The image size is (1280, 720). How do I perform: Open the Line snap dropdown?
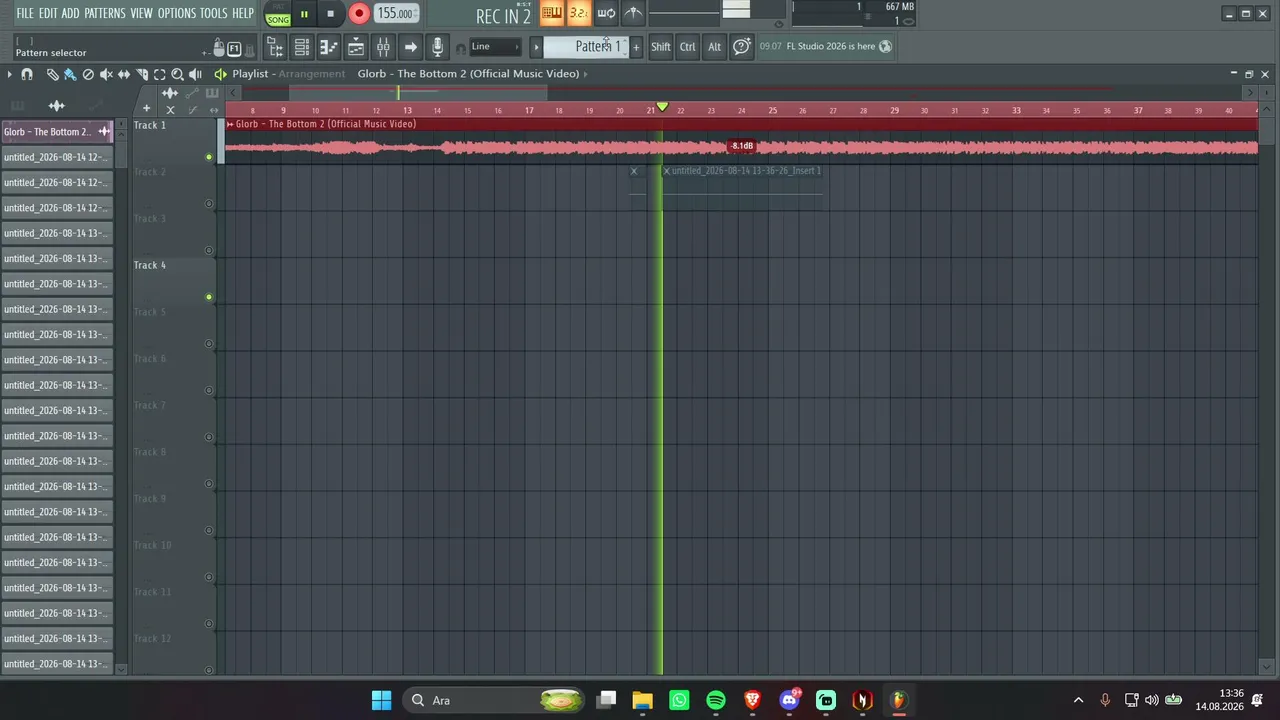click(x=495, y=47)
